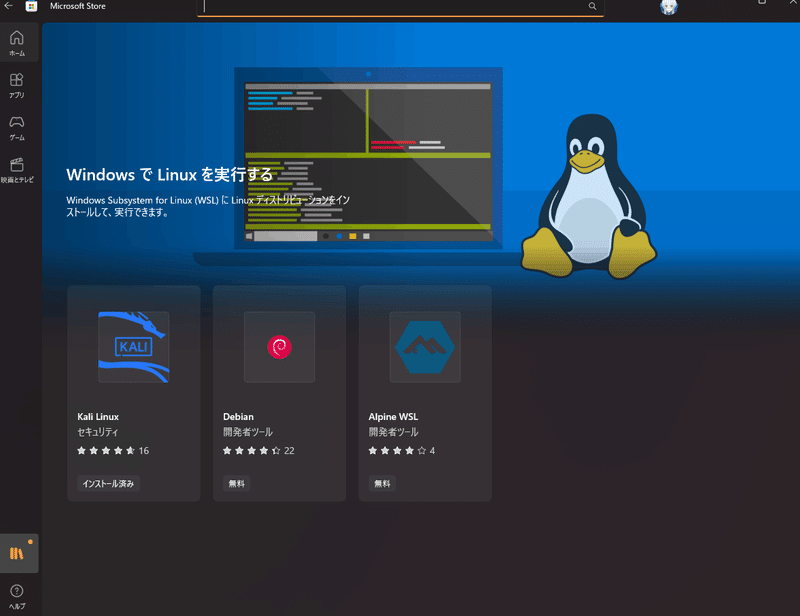Click the 'Windows で Linux を実行する' heading

coord(169,175)
